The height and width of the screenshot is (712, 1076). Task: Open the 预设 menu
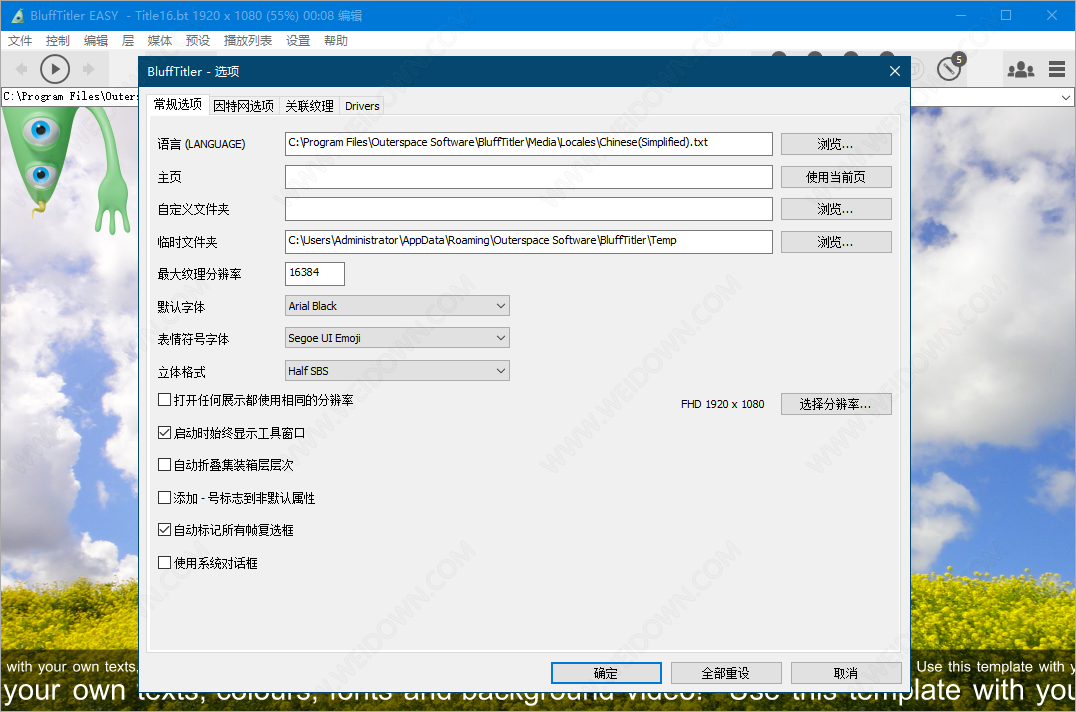198,40
